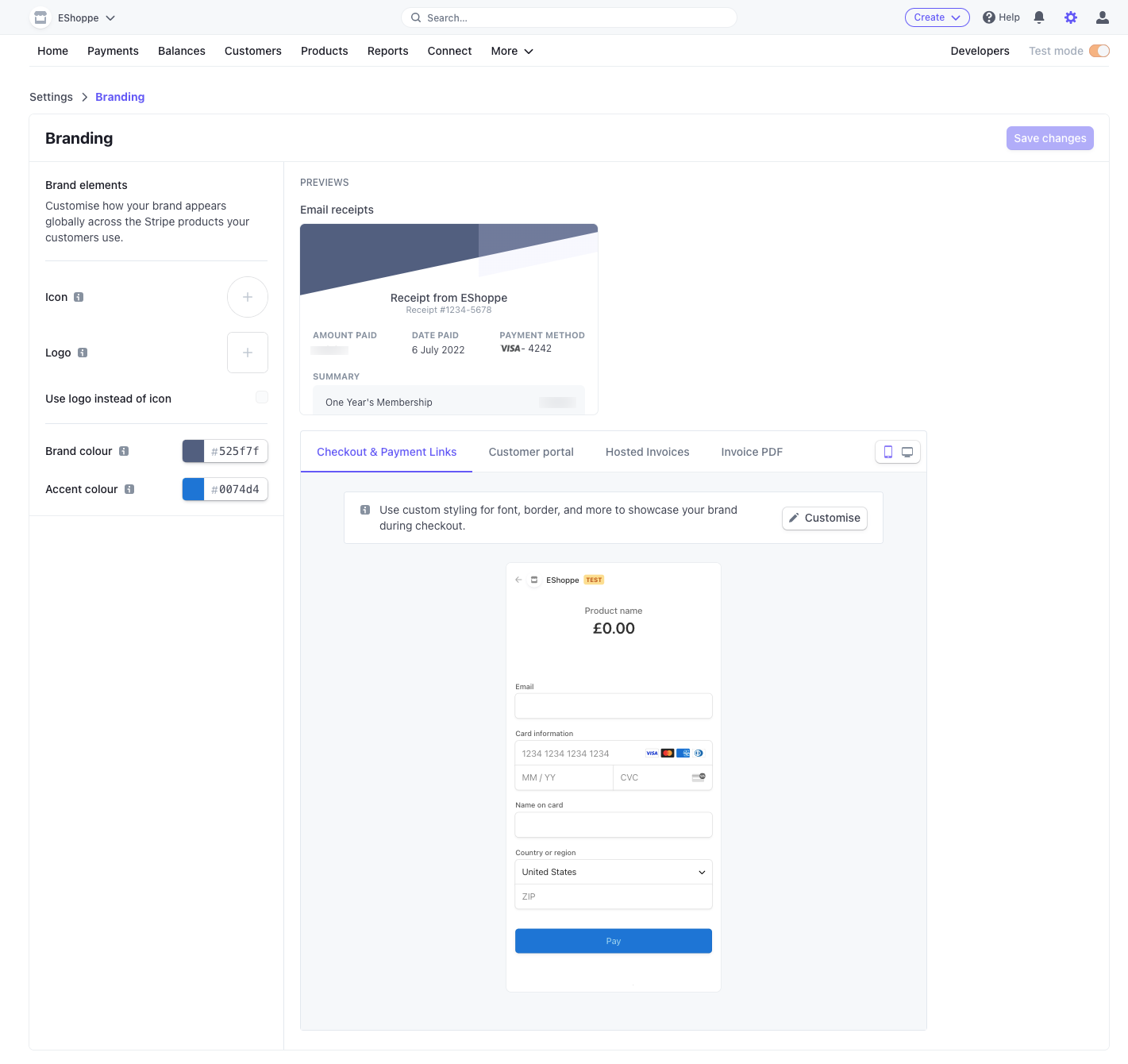
Task: Click the info icon beside Accent colour
Action: (129, 489)
